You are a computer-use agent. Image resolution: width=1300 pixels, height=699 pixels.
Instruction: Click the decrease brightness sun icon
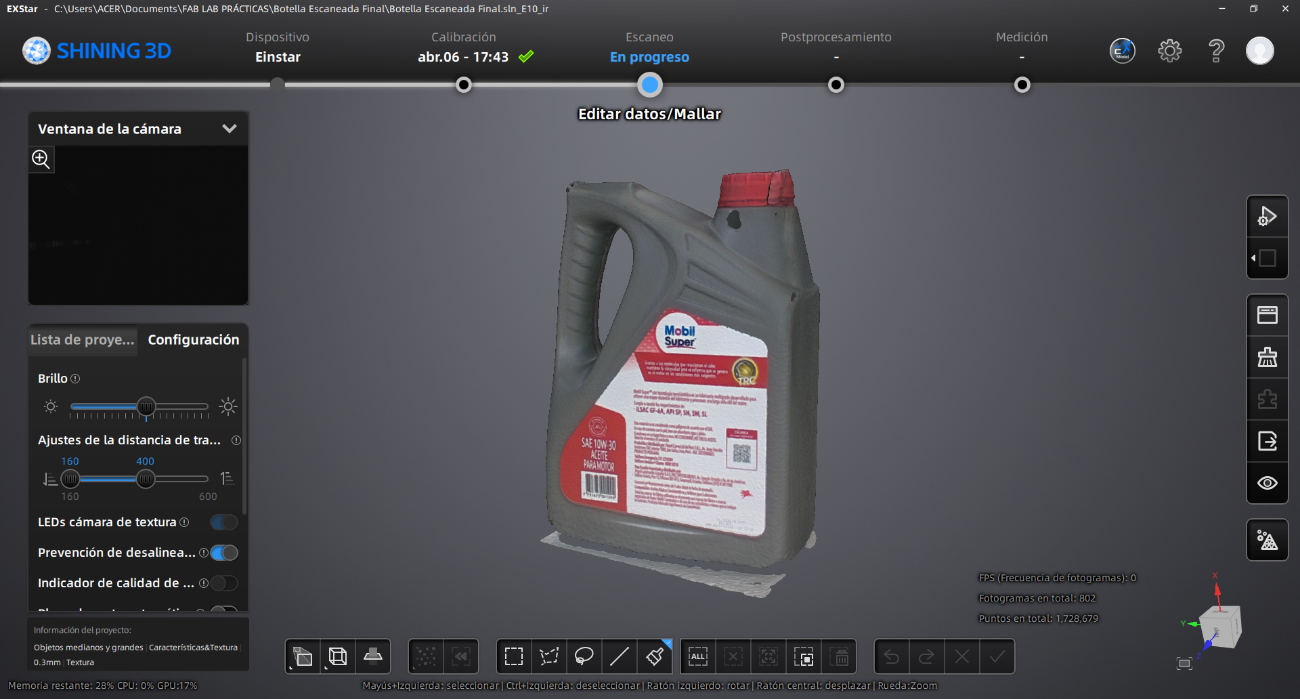(x=51, y=406)
